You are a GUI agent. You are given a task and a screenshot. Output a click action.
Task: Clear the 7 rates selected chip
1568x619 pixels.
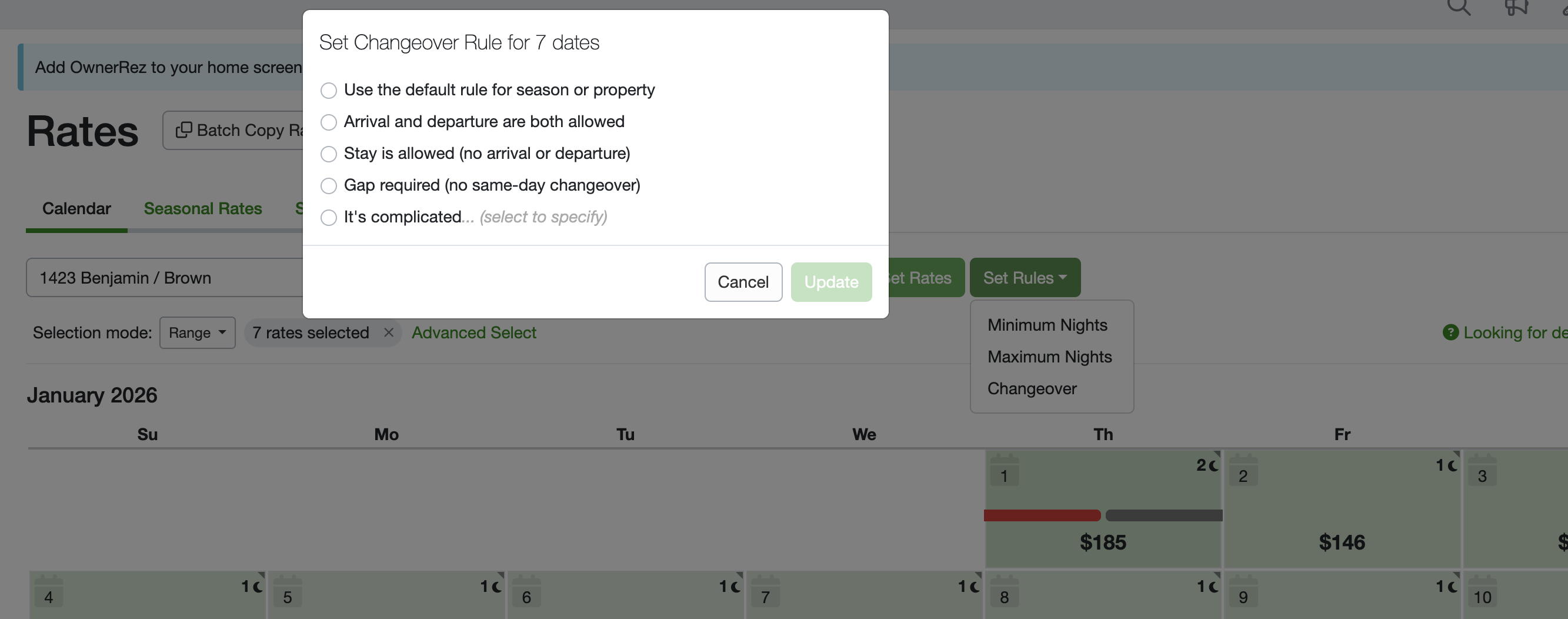[388, 332]
